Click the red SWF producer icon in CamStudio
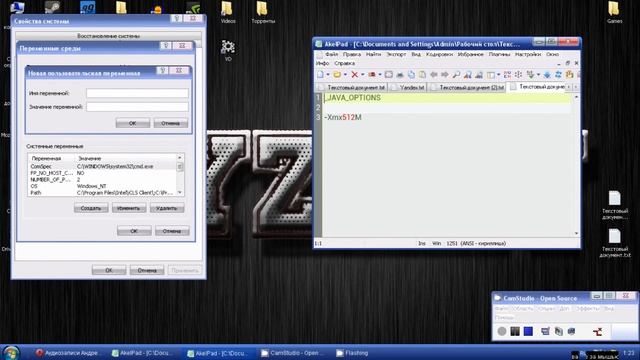 tap(598, 331)
